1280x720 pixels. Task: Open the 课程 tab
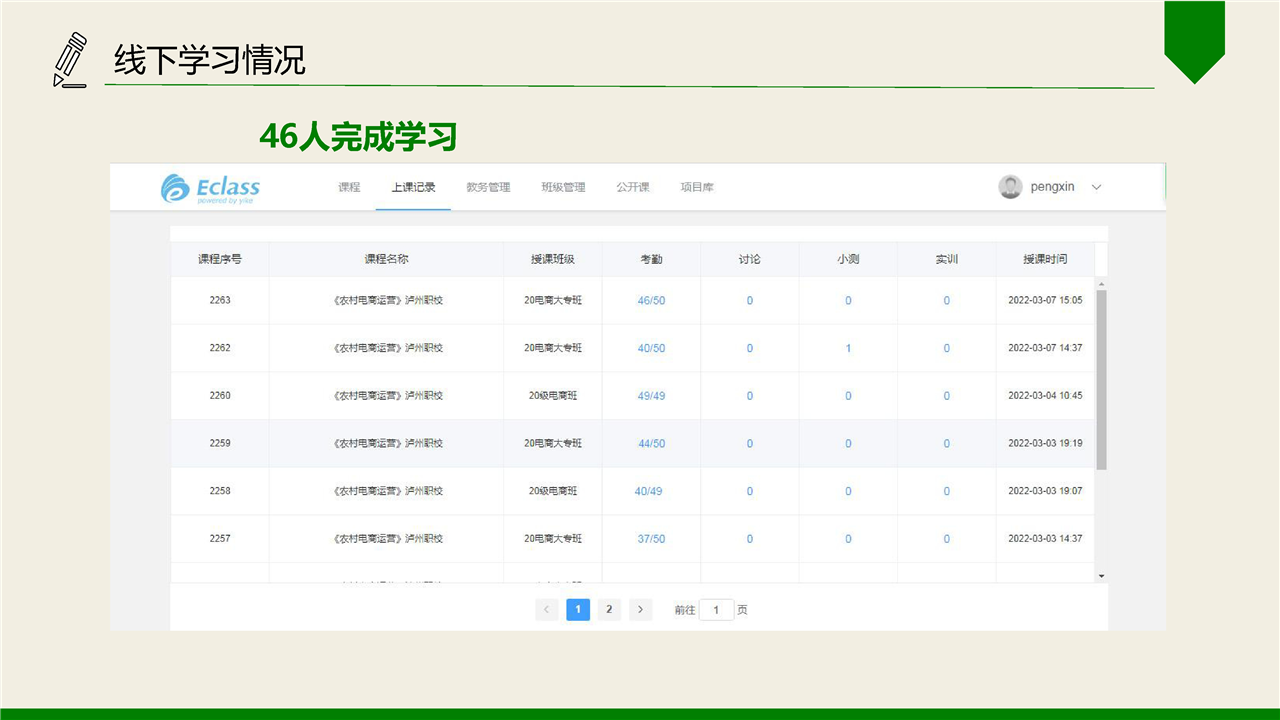pyautogui.click(x=349, y=187)
